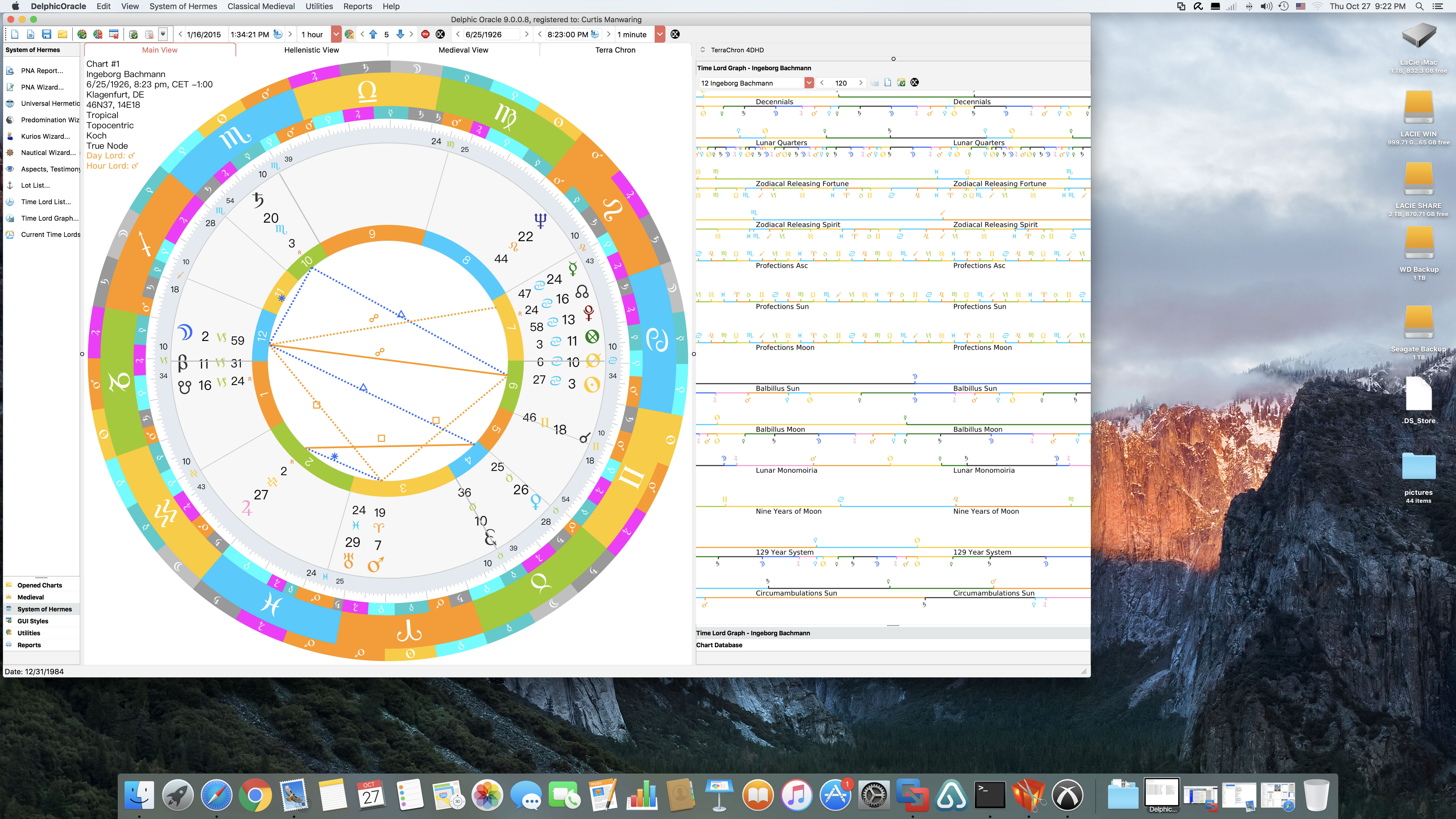
Task: Click the clock icon beside 8:23:00 PM
Action: 595,34
